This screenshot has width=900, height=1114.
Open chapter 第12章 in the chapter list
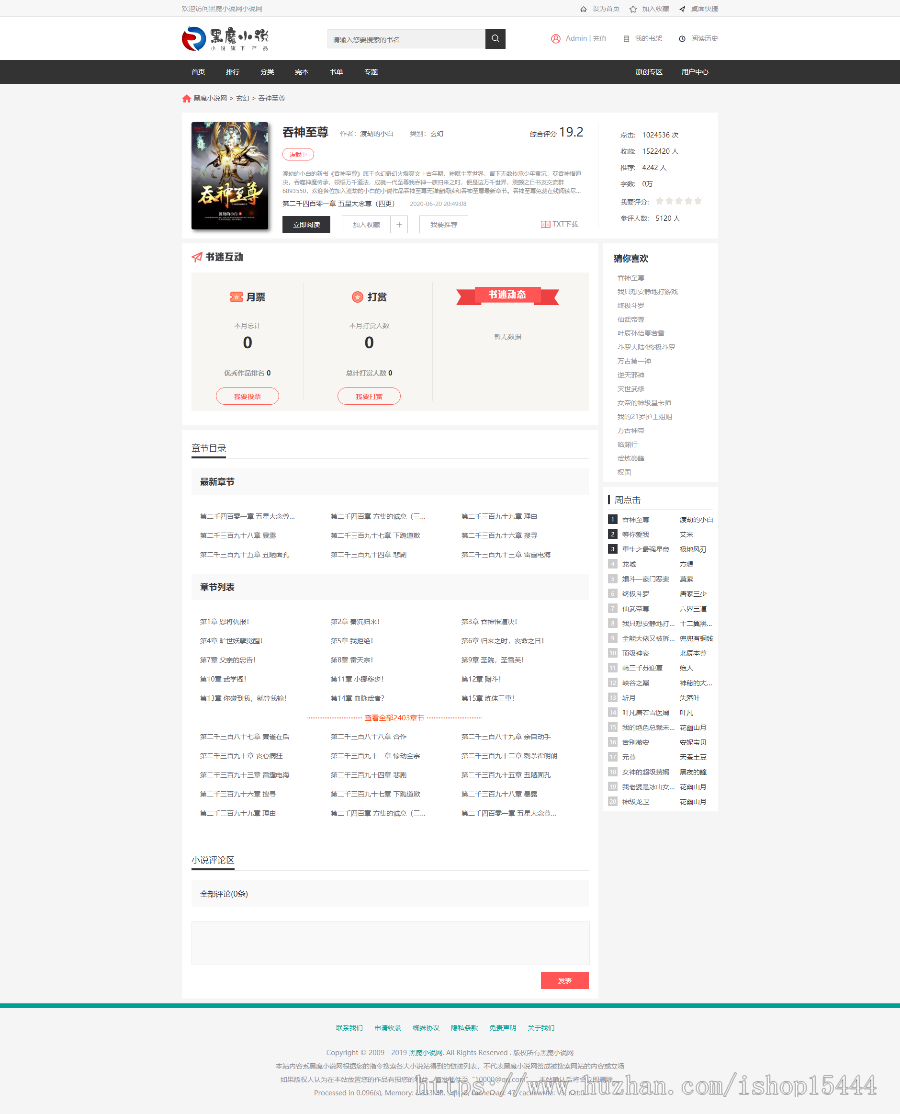(481, 679)
